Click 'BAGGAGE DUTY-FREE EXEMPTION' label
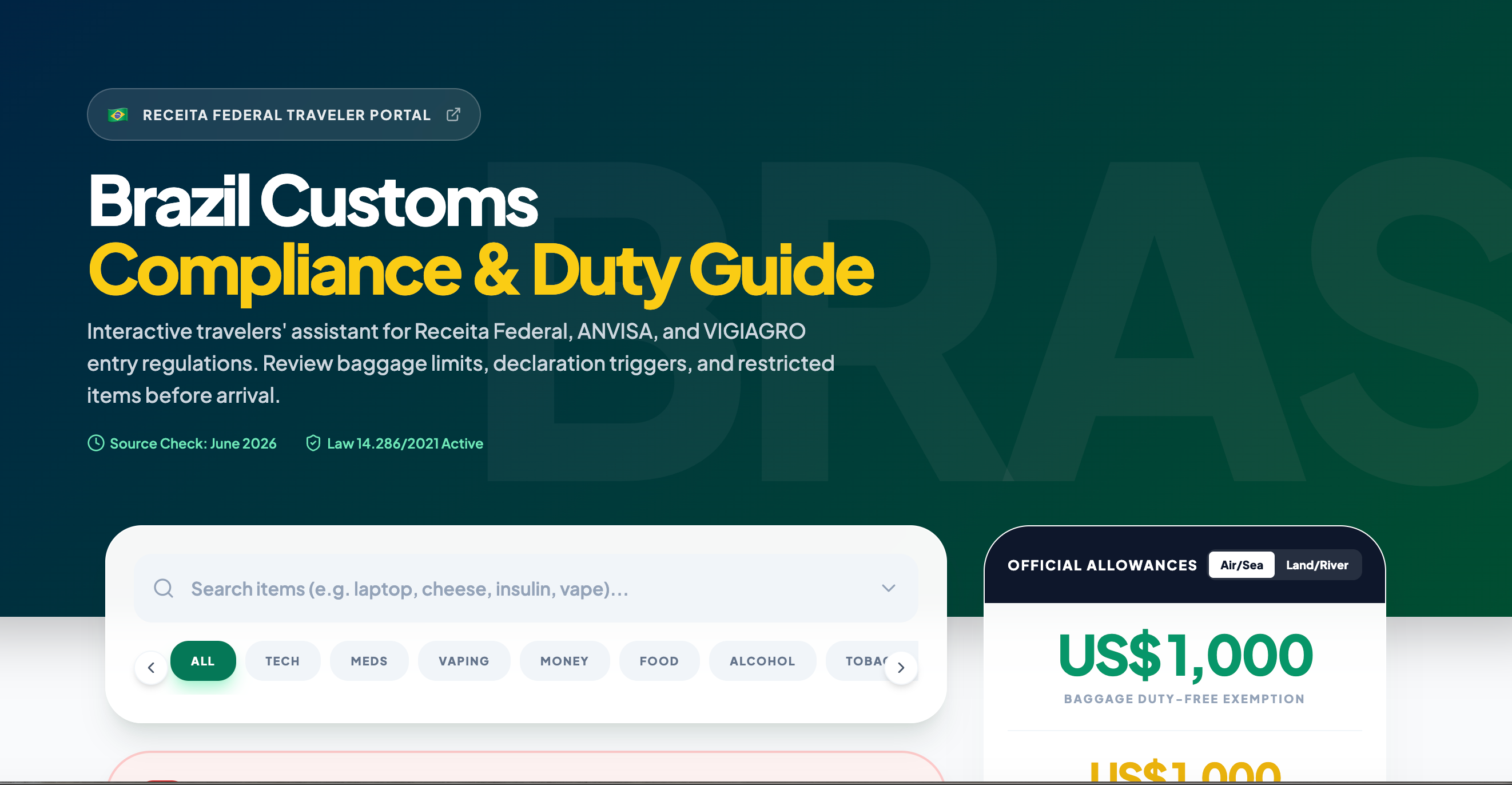The image size is (1512, 785). coord(1184,699)
